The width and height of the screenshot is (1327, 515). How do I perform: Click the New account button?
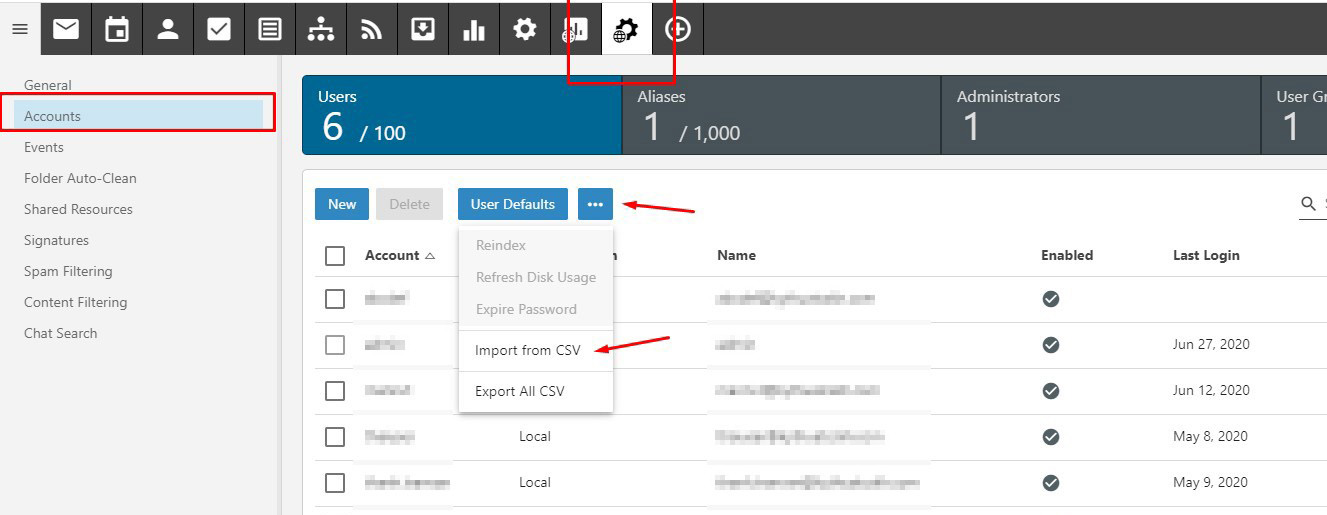pyautogui.click(x=342, y=204)
